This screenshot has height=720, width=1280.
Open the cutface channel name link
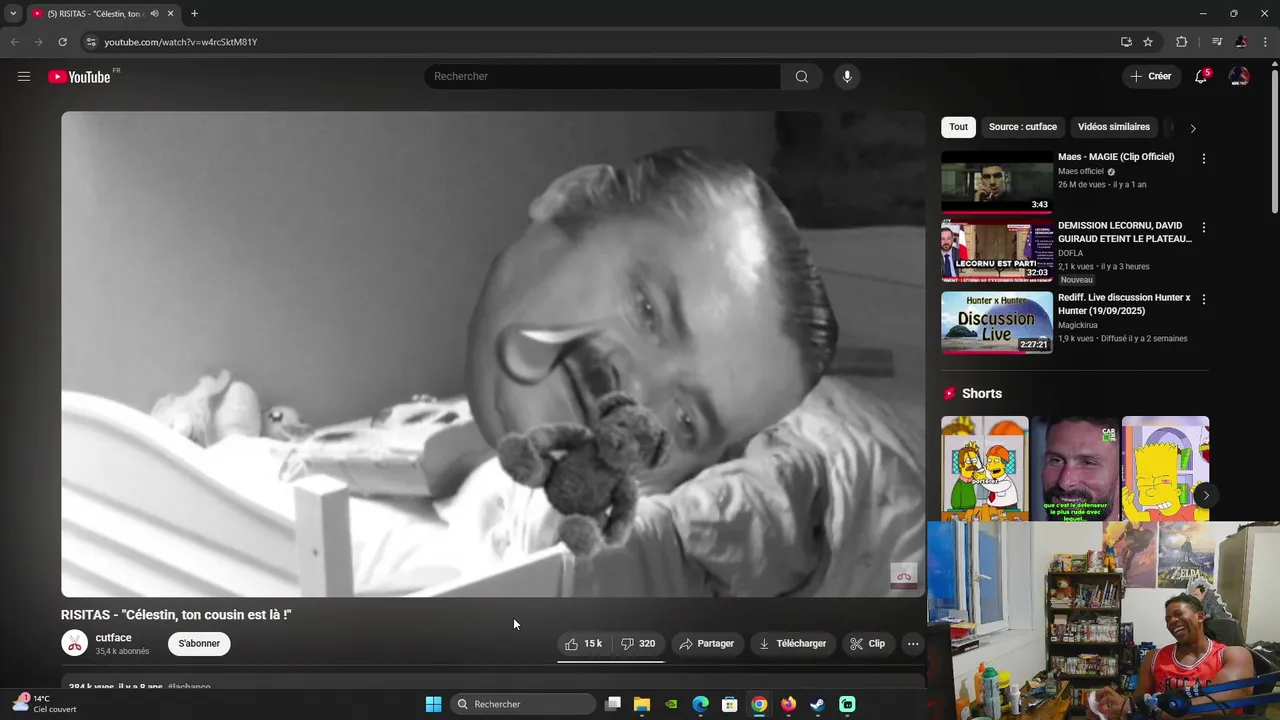coord(113,637)
